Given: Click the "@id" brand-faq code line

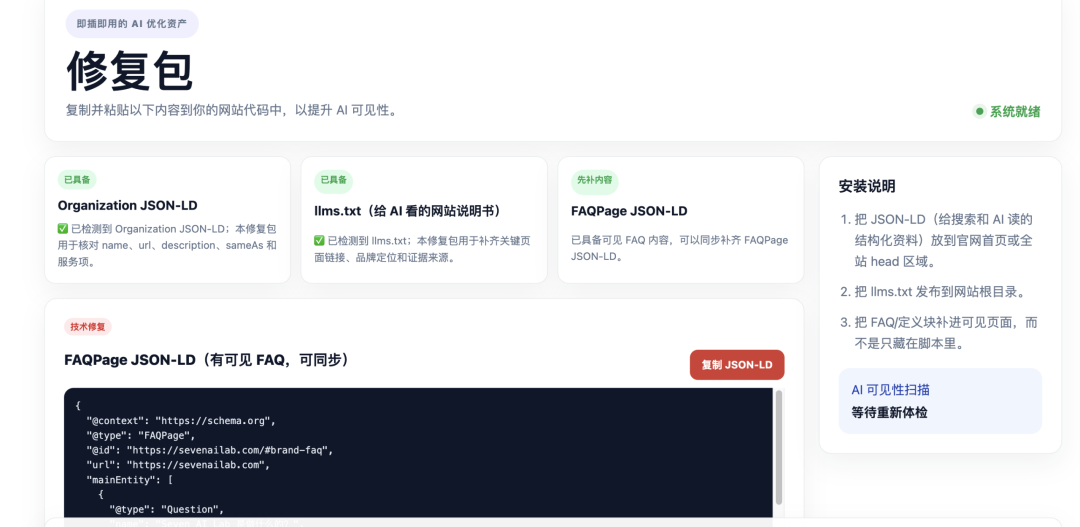Looking at the screenshot, I should coord(209,451).
